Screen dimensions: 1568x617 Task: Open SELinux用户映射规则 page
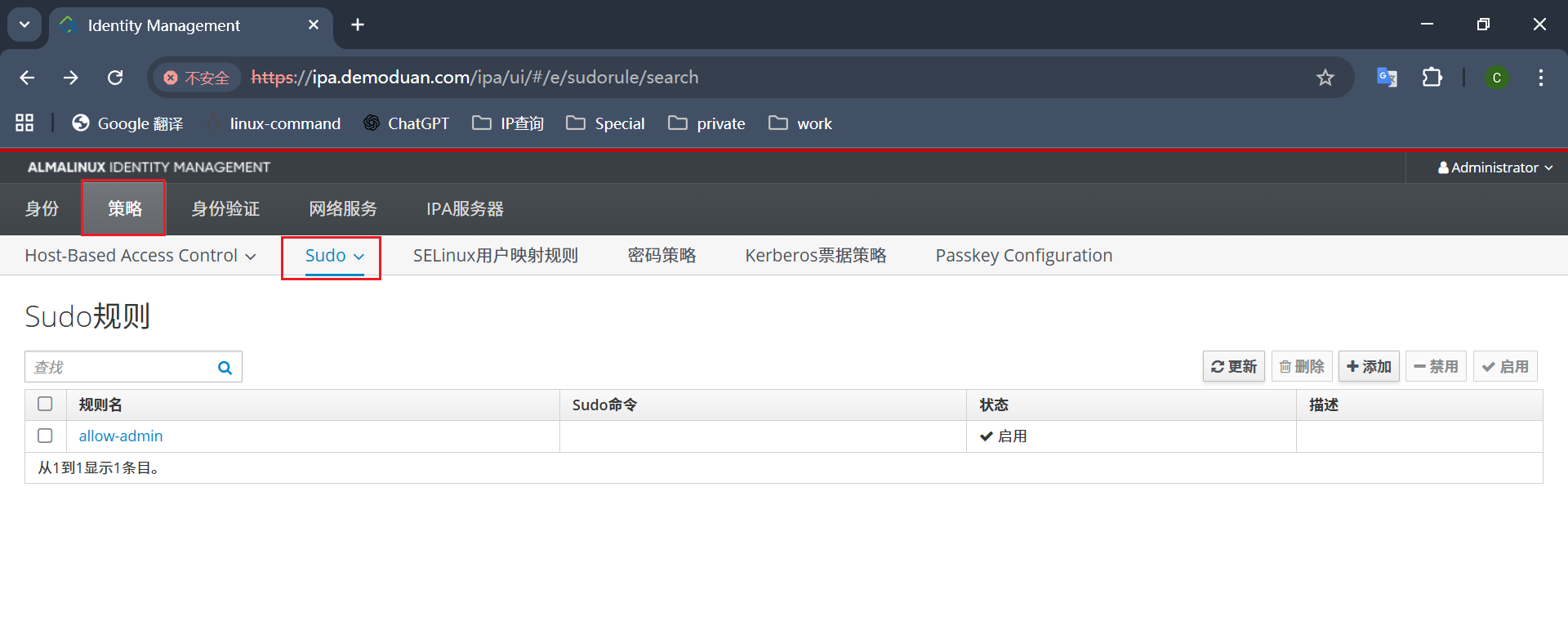pyautogui.click(x=496, y=256)
